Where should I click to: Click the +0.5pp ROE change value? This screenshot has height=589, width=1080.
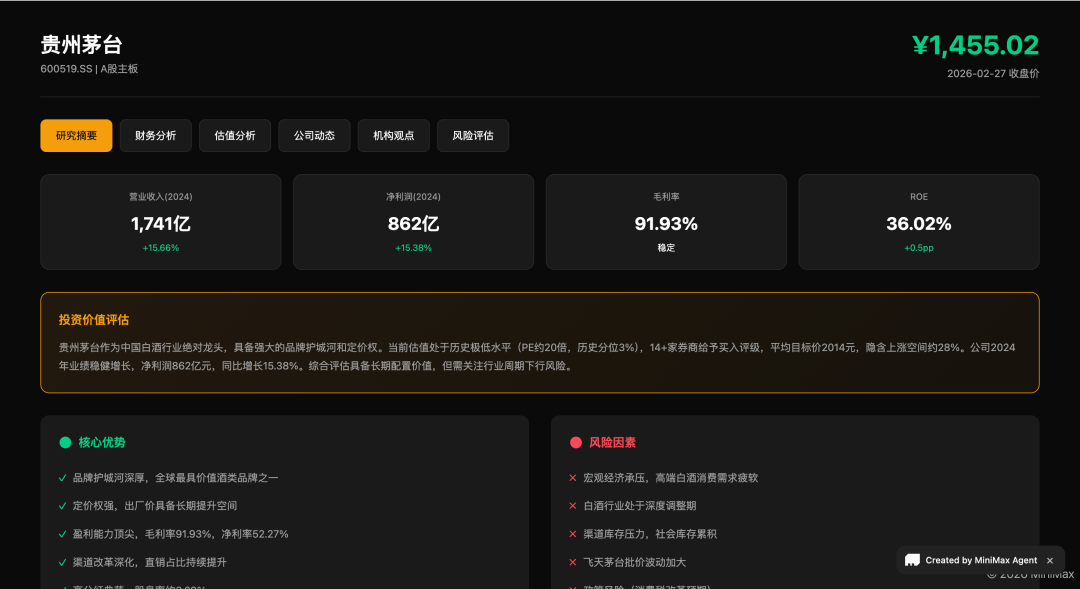(x=919, y=248)
